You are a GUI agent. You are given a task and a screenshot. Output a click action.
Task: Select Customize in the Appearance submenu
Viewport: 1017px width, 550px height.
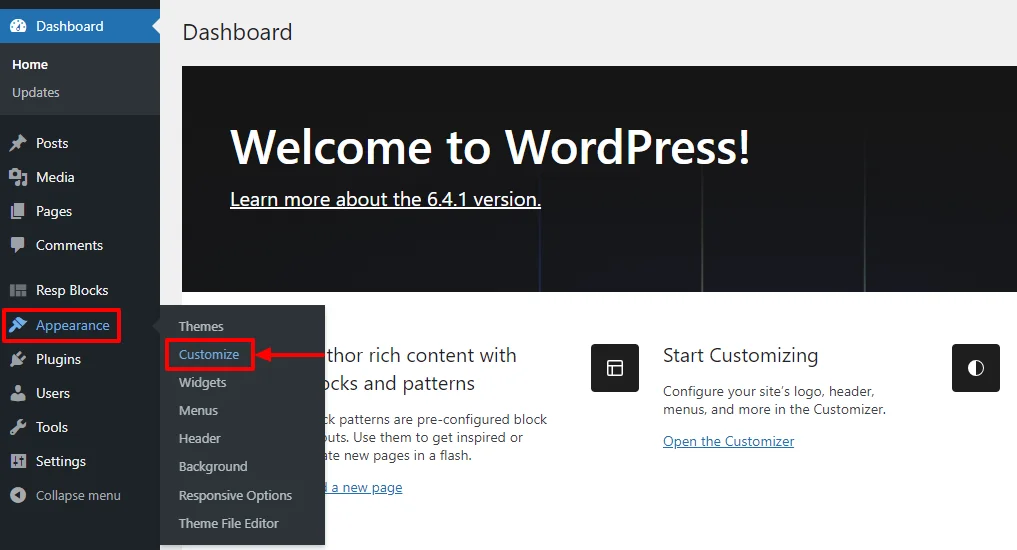pyautogui.click(x=209, y=354)
